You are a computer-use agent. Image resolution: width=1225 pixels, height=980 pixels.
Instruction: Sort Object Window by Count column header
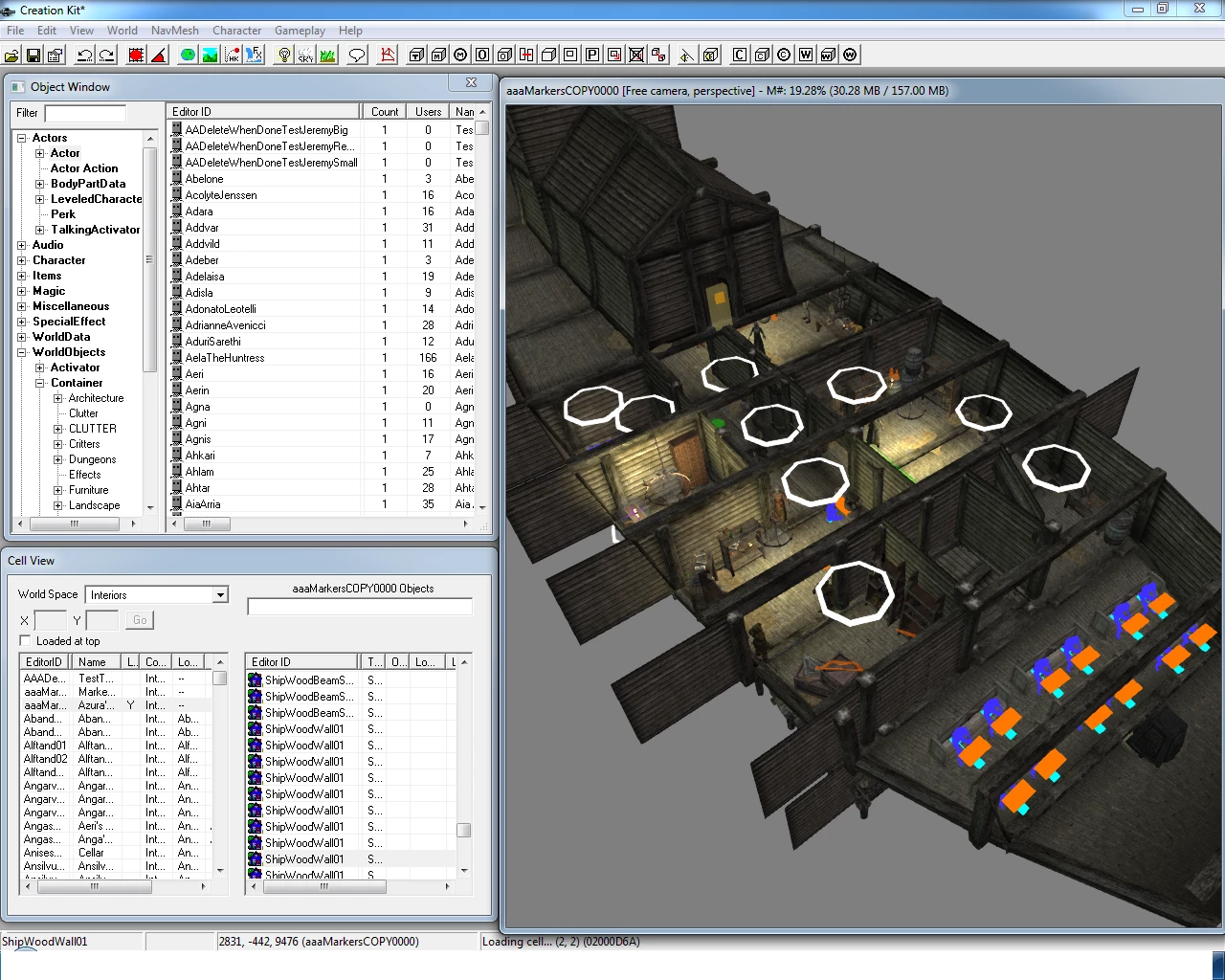(384, 112)
